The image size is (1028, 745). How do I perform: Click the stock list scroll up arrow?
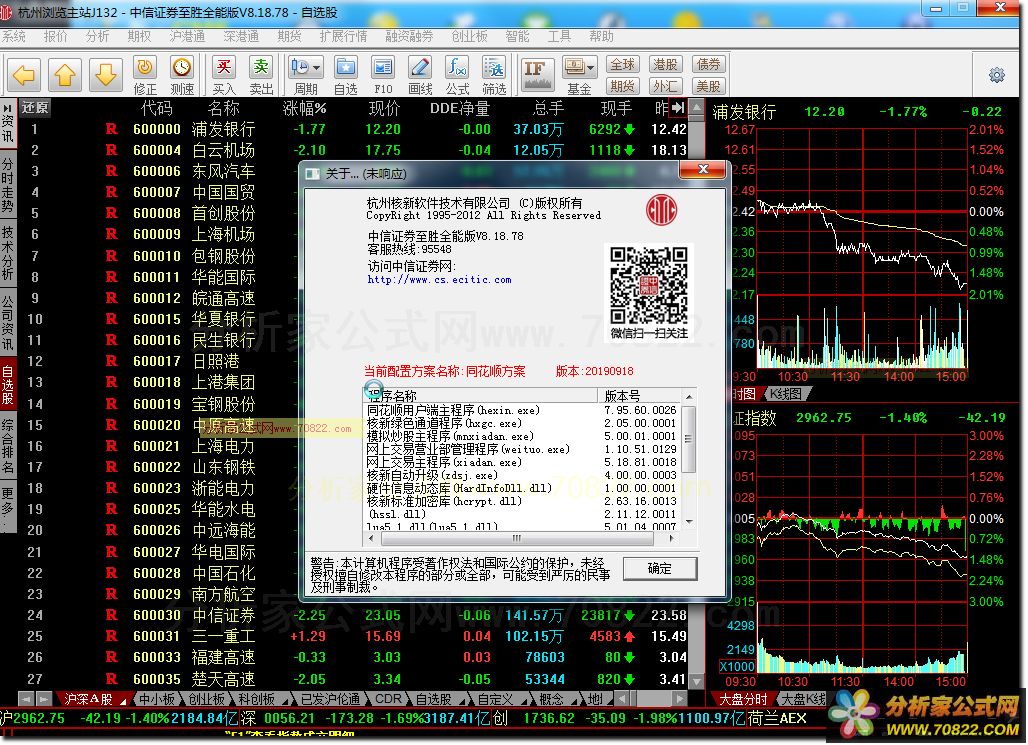pos(698,107)
